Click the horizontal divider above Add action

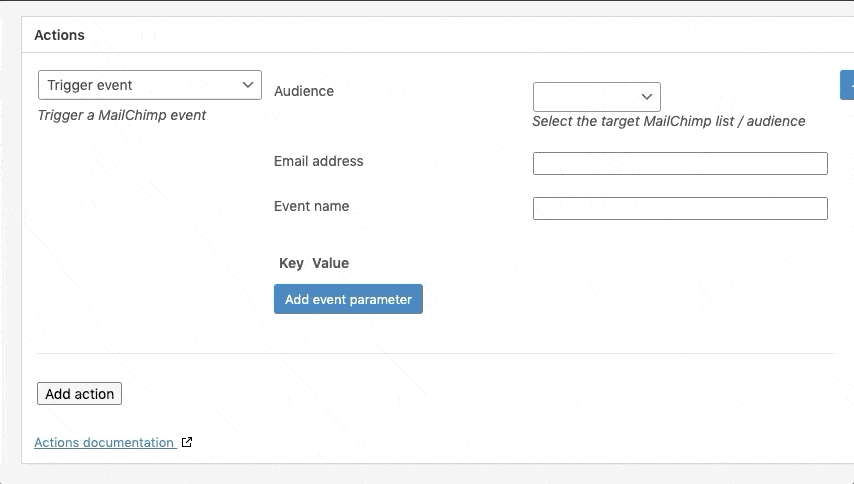click(435, 353)
